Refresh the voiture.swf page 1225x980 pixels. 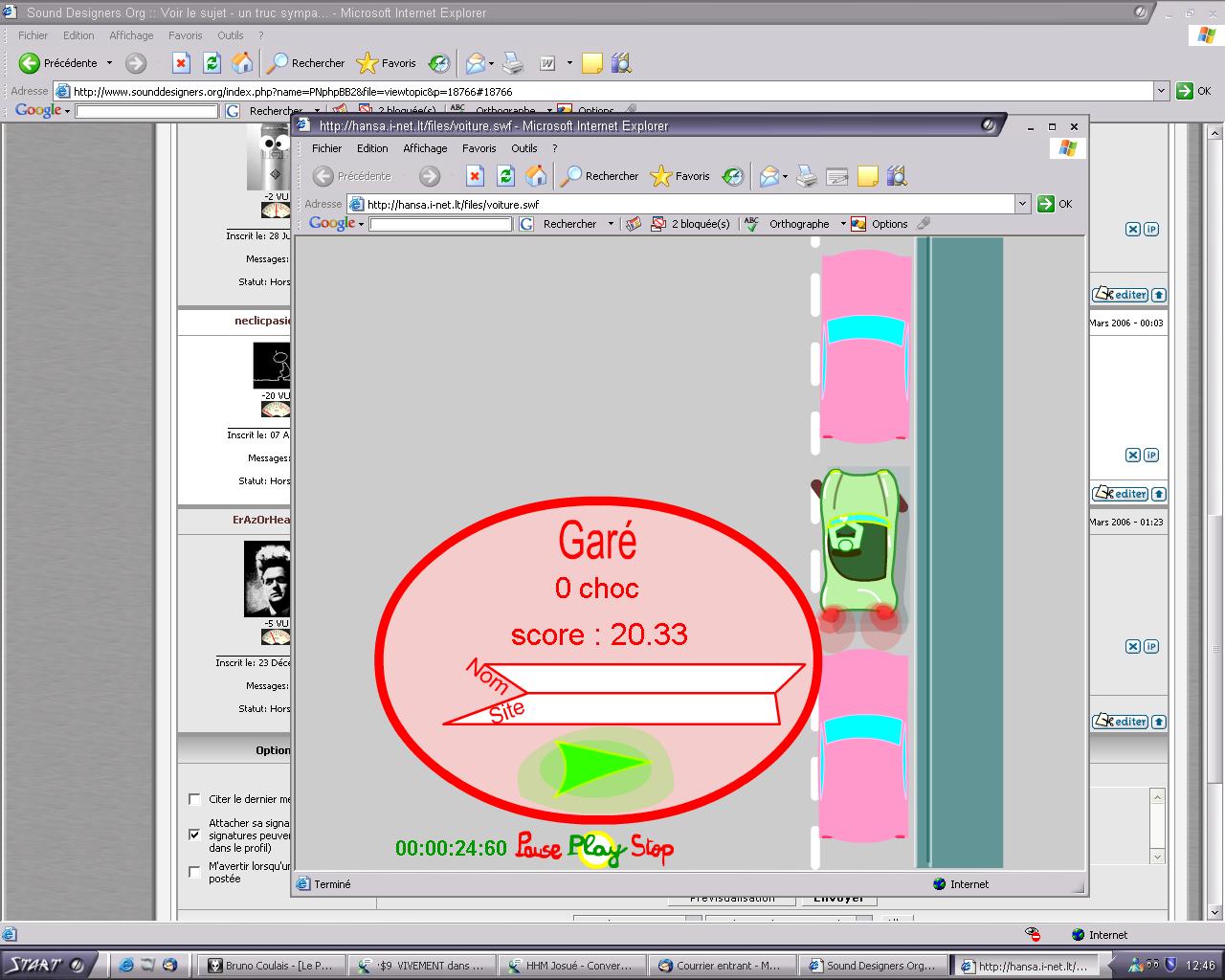click(x=505, y=176)
